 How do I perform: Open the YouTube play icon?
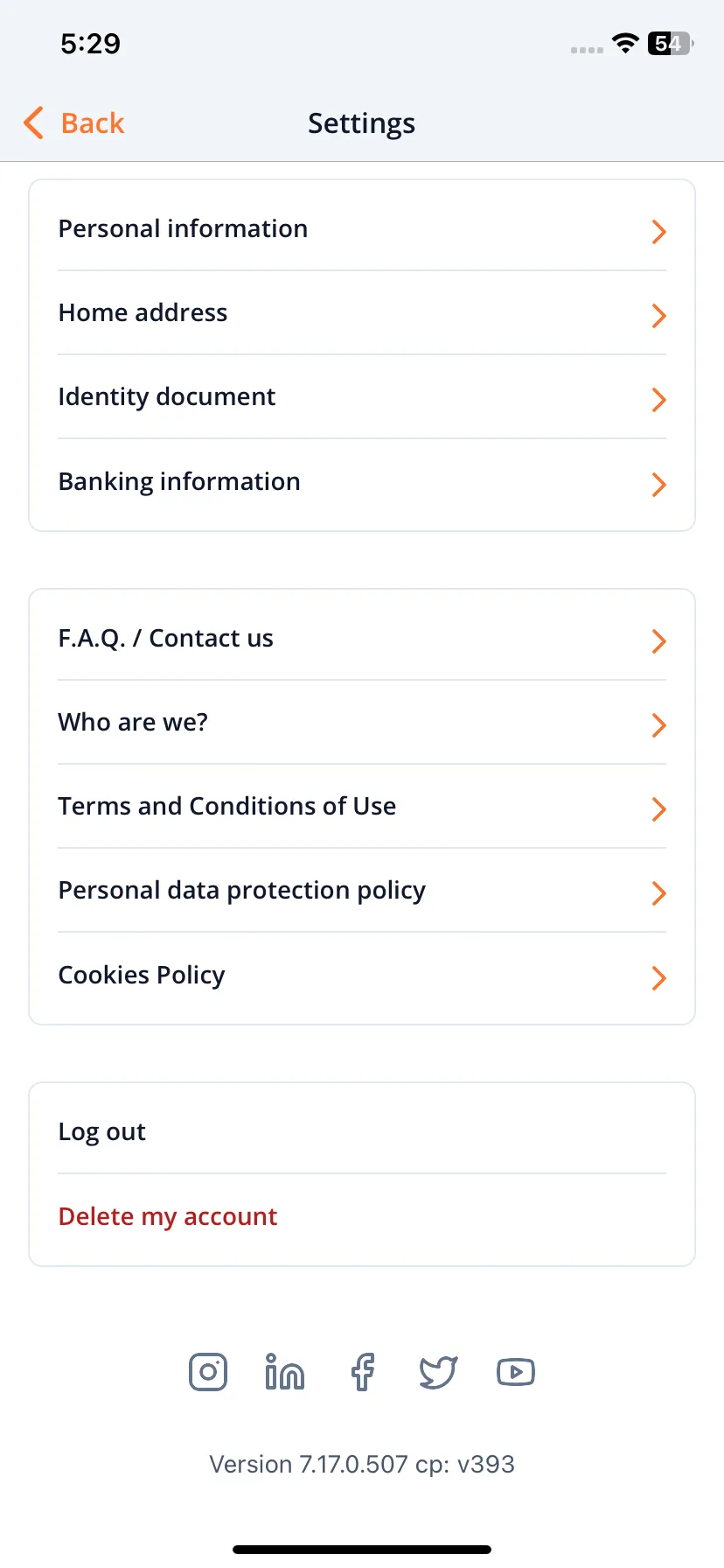[516, 1372]
